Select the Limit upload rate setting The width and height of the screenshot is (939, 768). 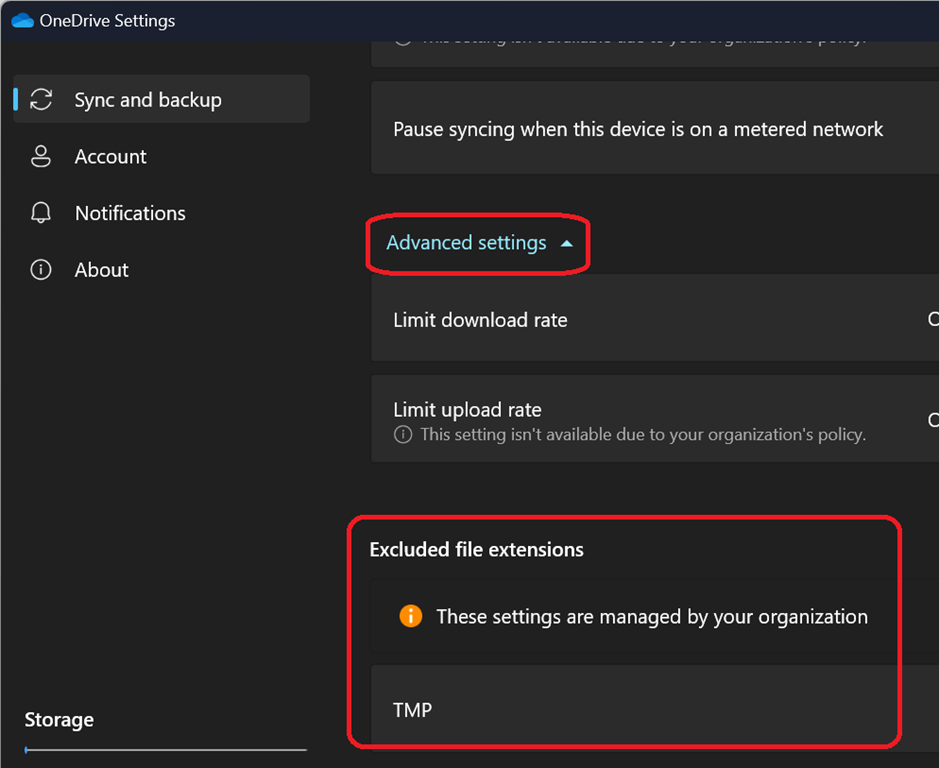[467, 410]
